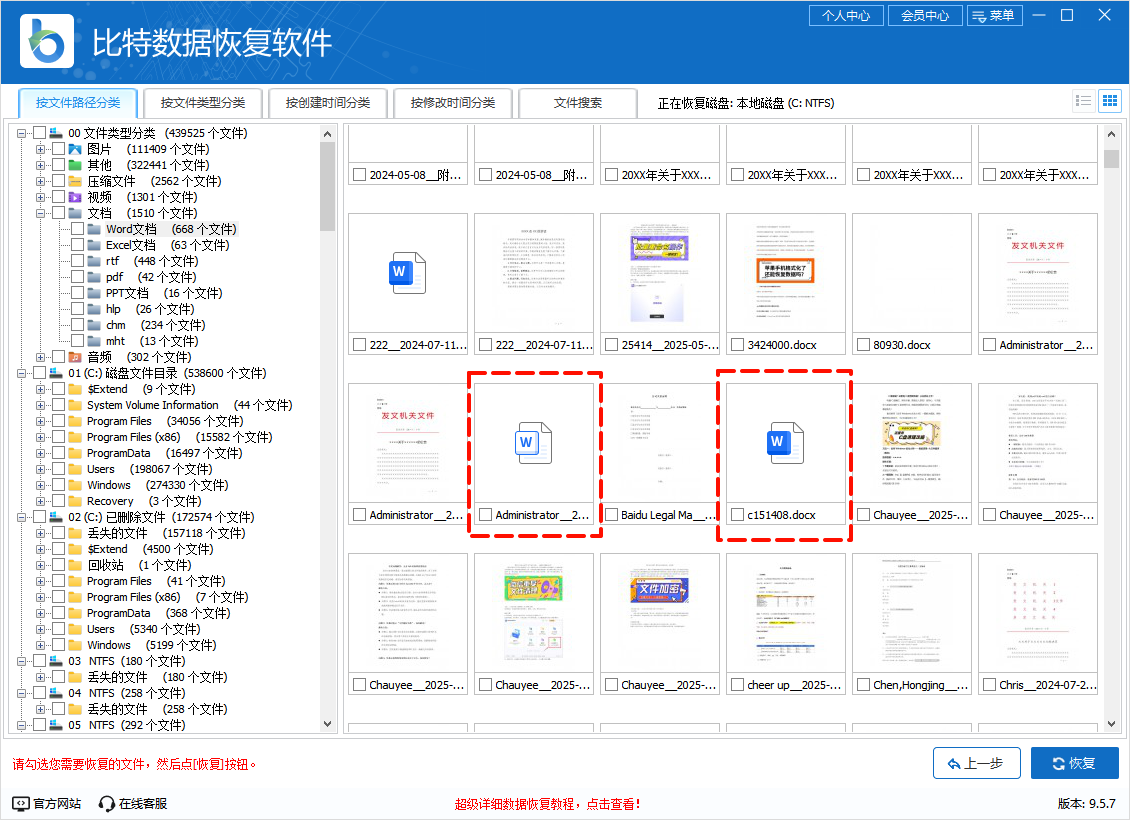Open the 文件搜索 tab
Viewport: 1130px width, 820px height.
coord(578,103)
